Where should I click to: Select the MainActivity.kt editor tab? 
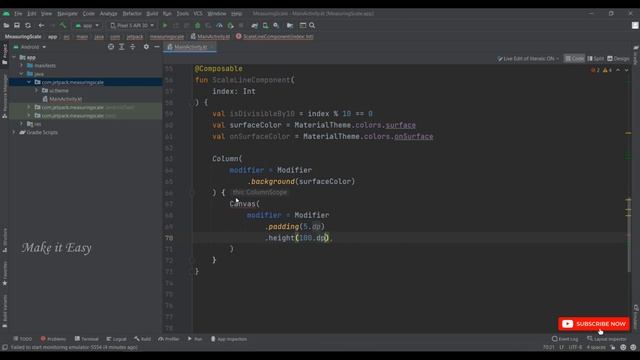point(191,47)
